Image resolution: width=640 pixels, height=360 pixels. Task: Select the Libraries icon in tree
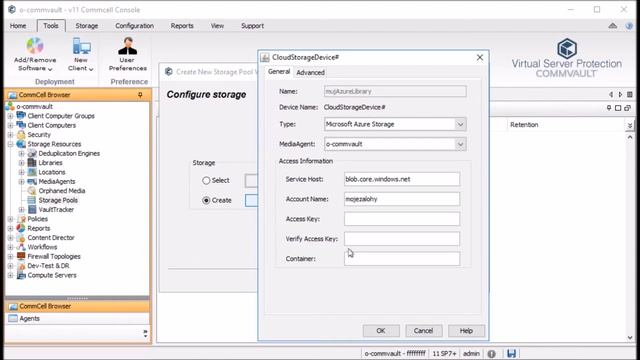pyautogui.click(x=32, y=163)
